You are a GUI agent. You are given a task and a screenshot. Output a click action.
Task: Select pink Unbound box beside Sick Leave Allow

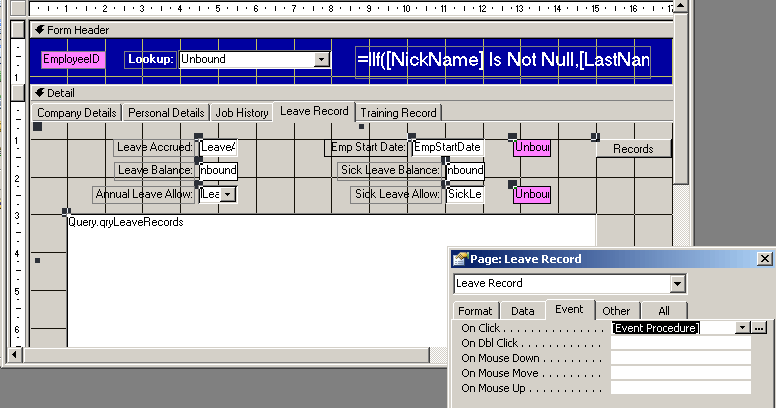click(x=532, y=194)
